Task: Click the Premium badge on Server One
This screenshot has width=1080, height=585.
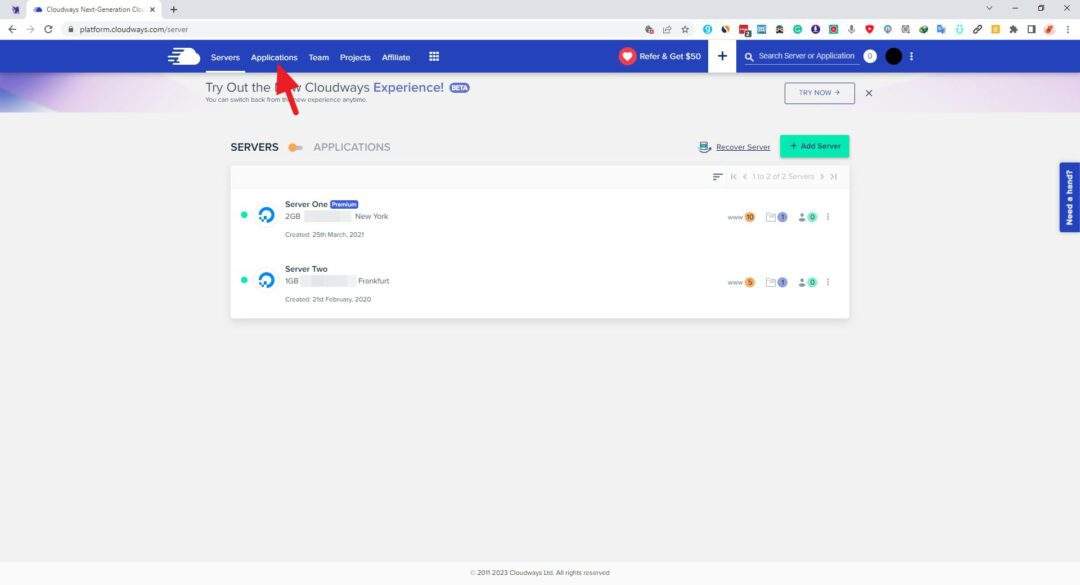Action: (344, 204)
